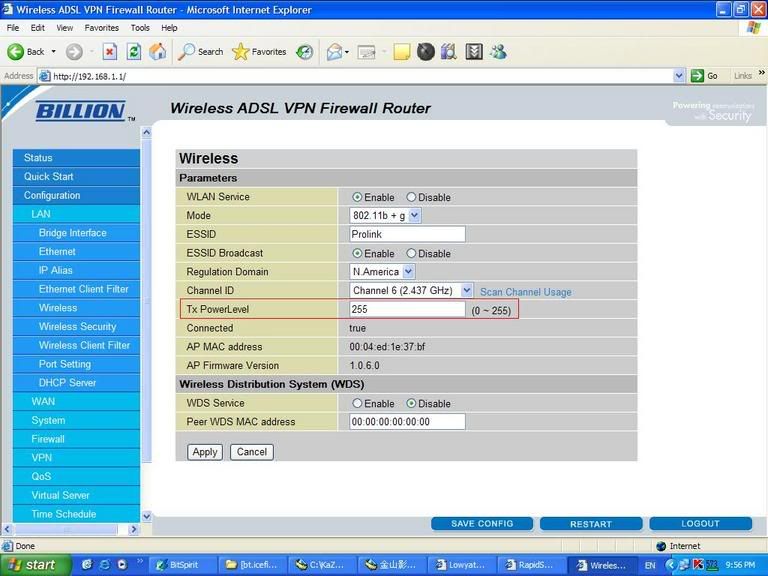768x576 pixels.
Task: Expand the Regulation Domain dropdown
Action: point(382,272)
